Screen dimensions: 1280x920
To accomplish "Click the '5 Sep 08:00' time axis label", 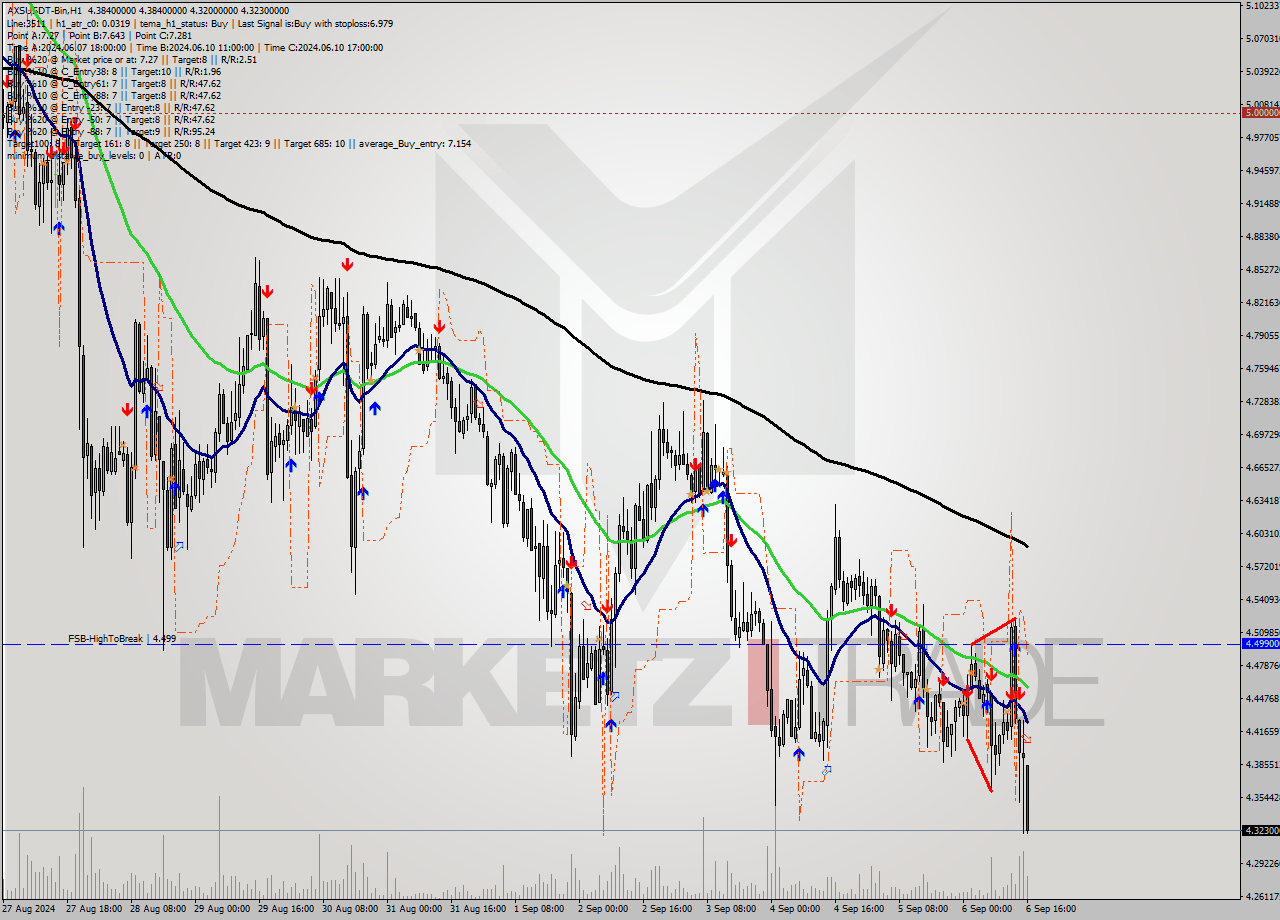I will coord(922,909).
